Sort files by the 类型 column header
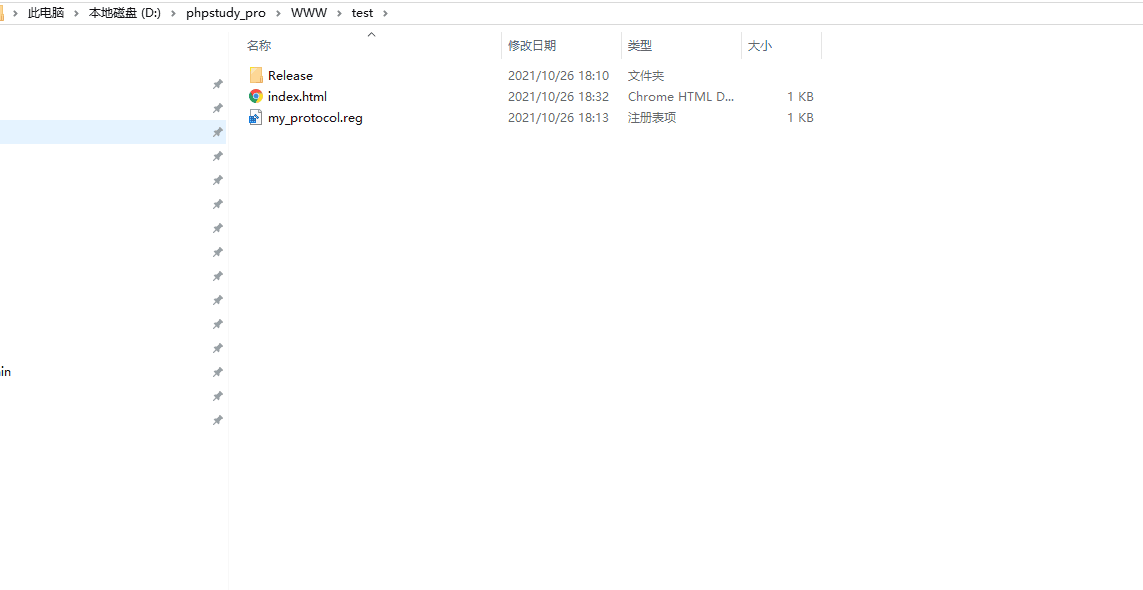 point(640,45)
